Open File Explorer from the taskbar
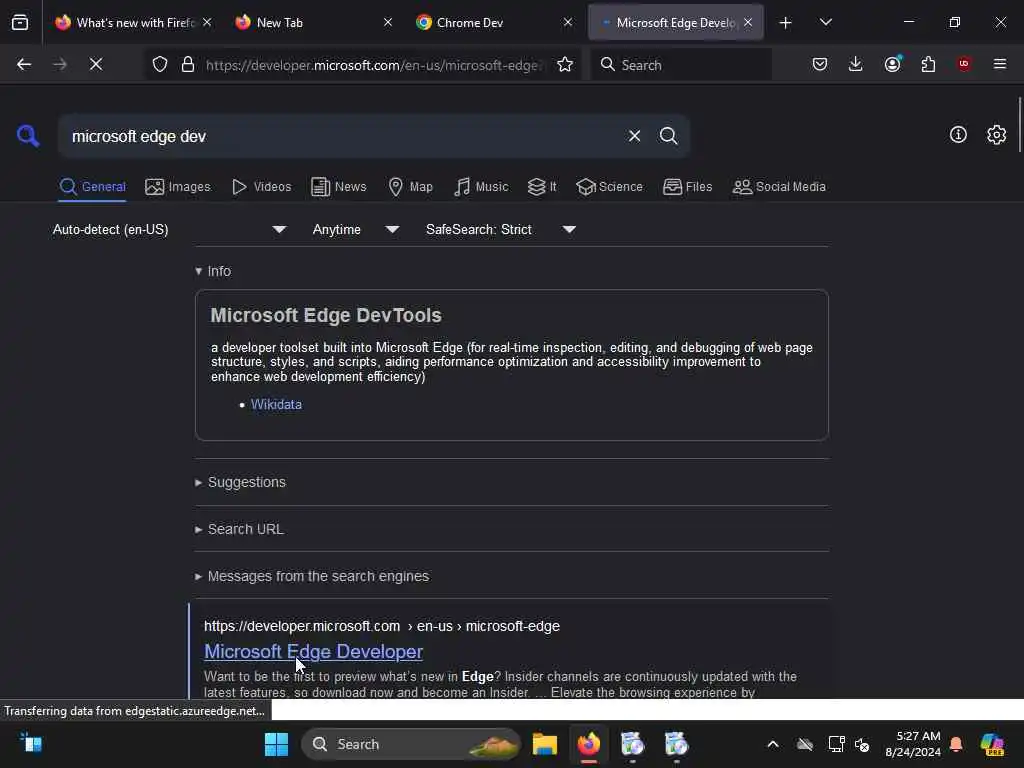 pyautogui.click(x=545, y=744)
